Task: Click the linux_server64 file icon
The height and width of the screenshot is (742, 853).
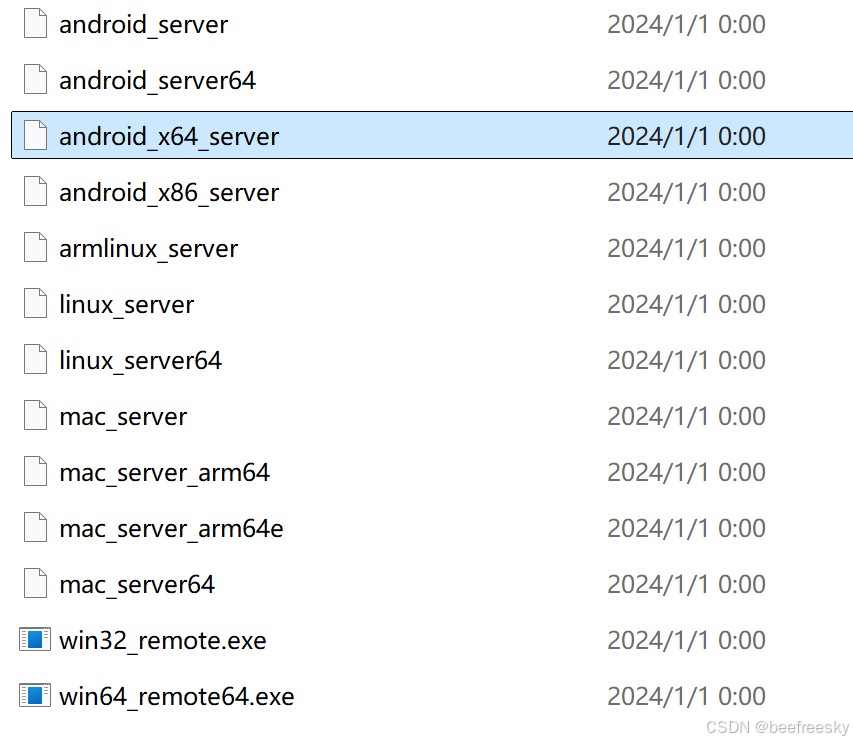Action: (35, 360)
